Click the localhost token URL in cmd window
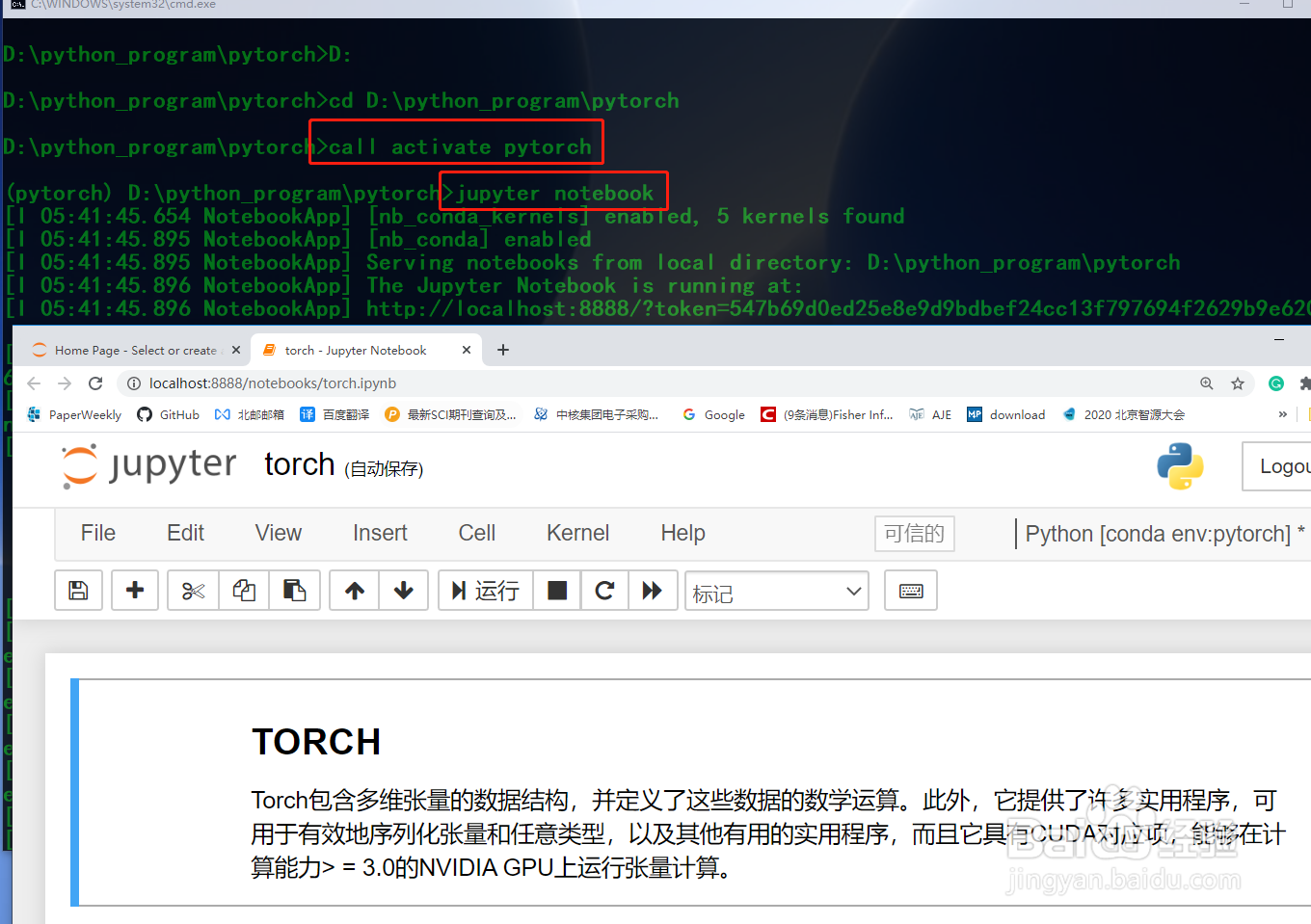1311x924 pixels. click(838, 308)
